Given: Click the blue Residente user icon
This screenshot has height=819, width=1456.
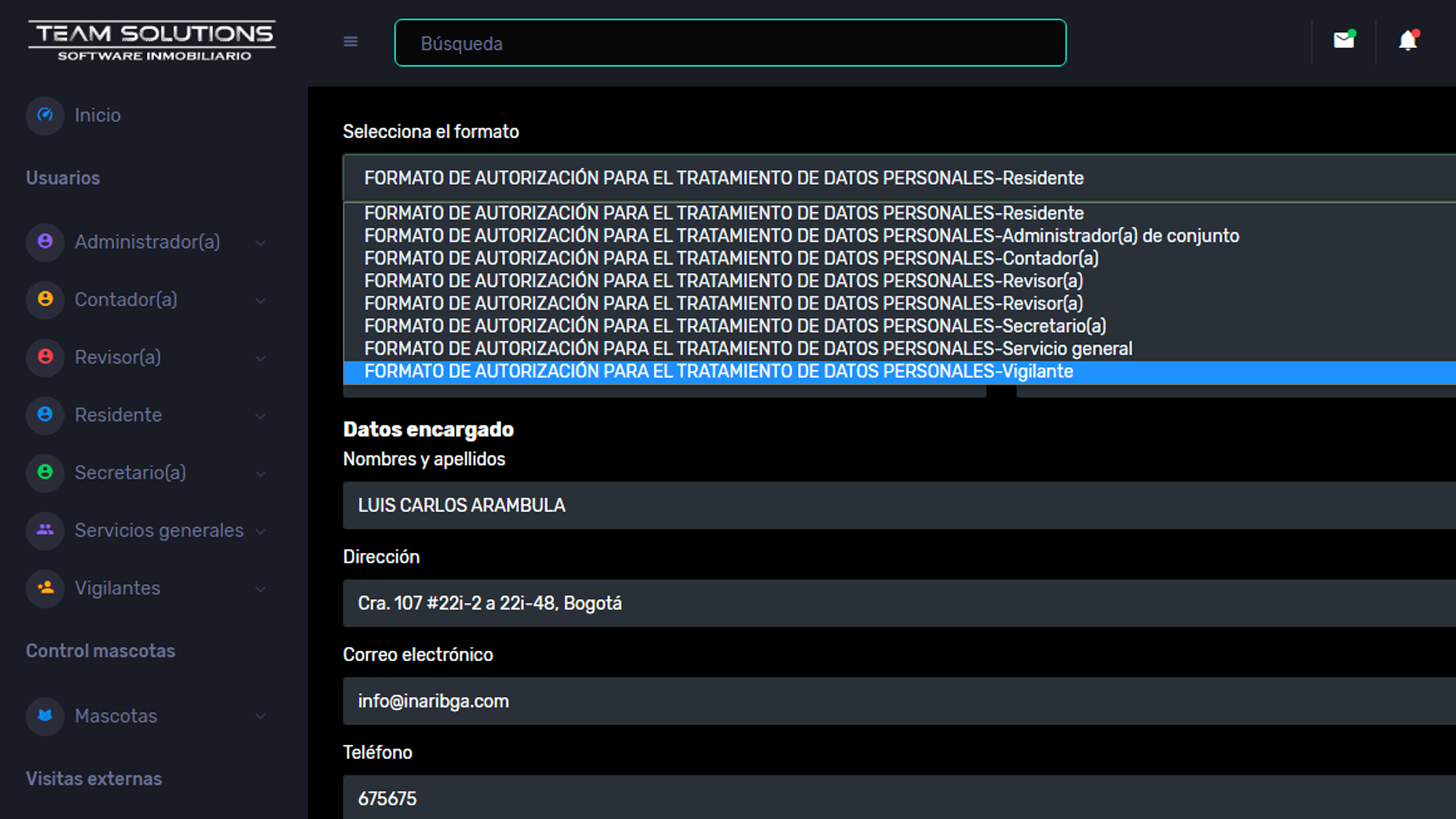Looking at the screenshot, I should click(x=45, y=415).
